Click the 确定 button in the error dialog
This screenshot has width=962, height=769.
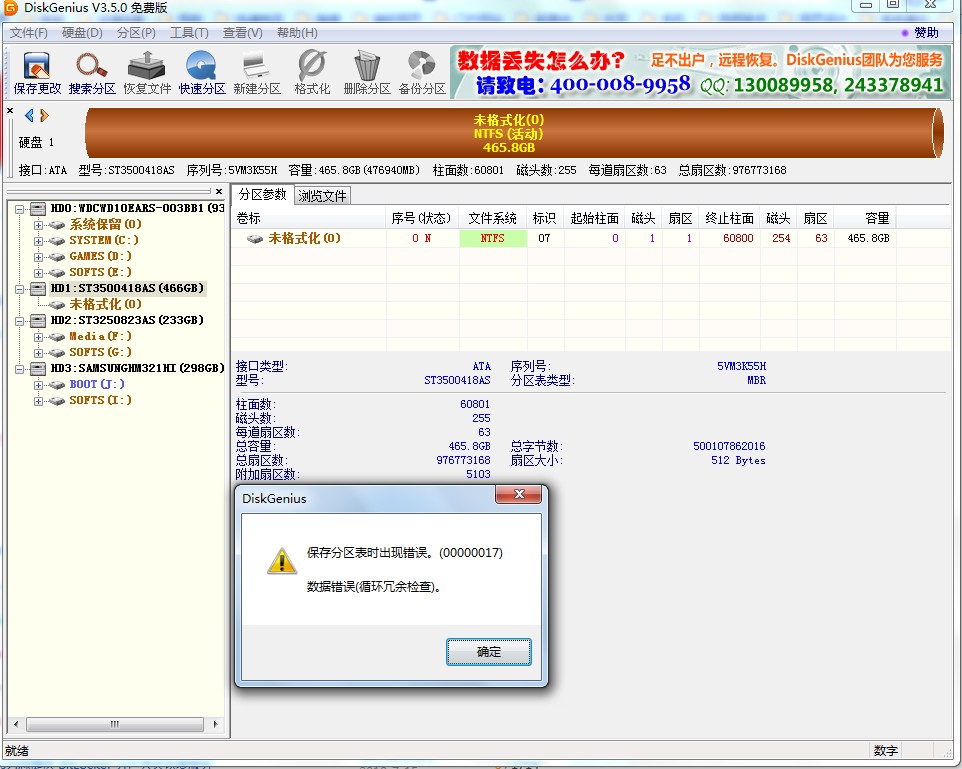click(x=488, y=652)
